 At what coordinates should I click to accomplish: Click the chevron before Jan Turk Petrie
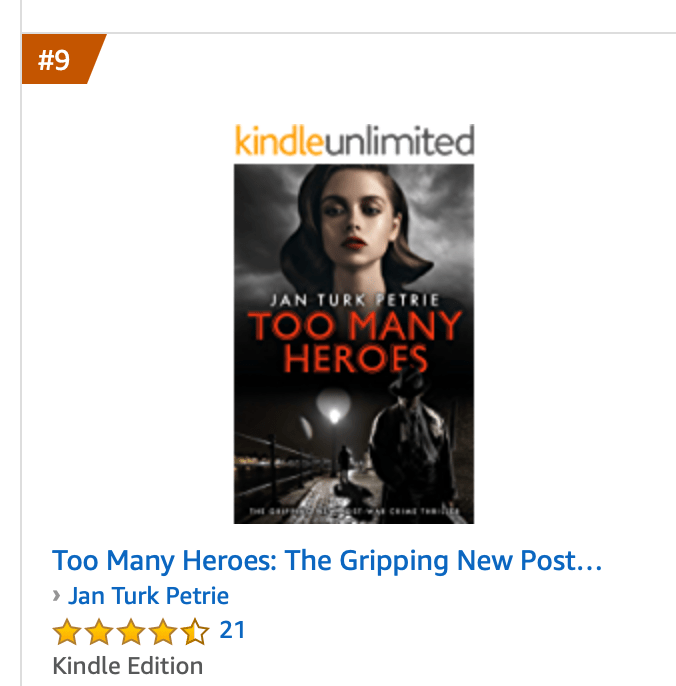pos(57,597)
